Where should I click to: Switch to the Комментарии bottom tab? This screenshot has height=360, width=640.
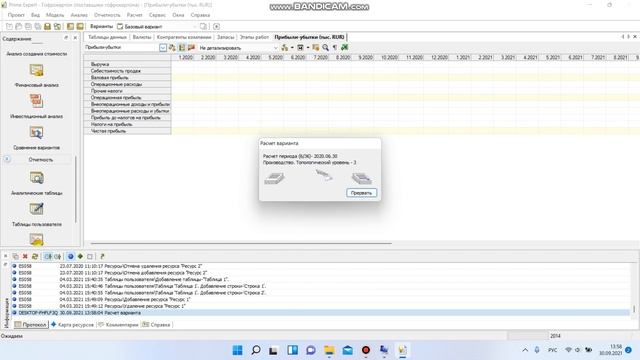pyautogui.click(x=118, y=325)
